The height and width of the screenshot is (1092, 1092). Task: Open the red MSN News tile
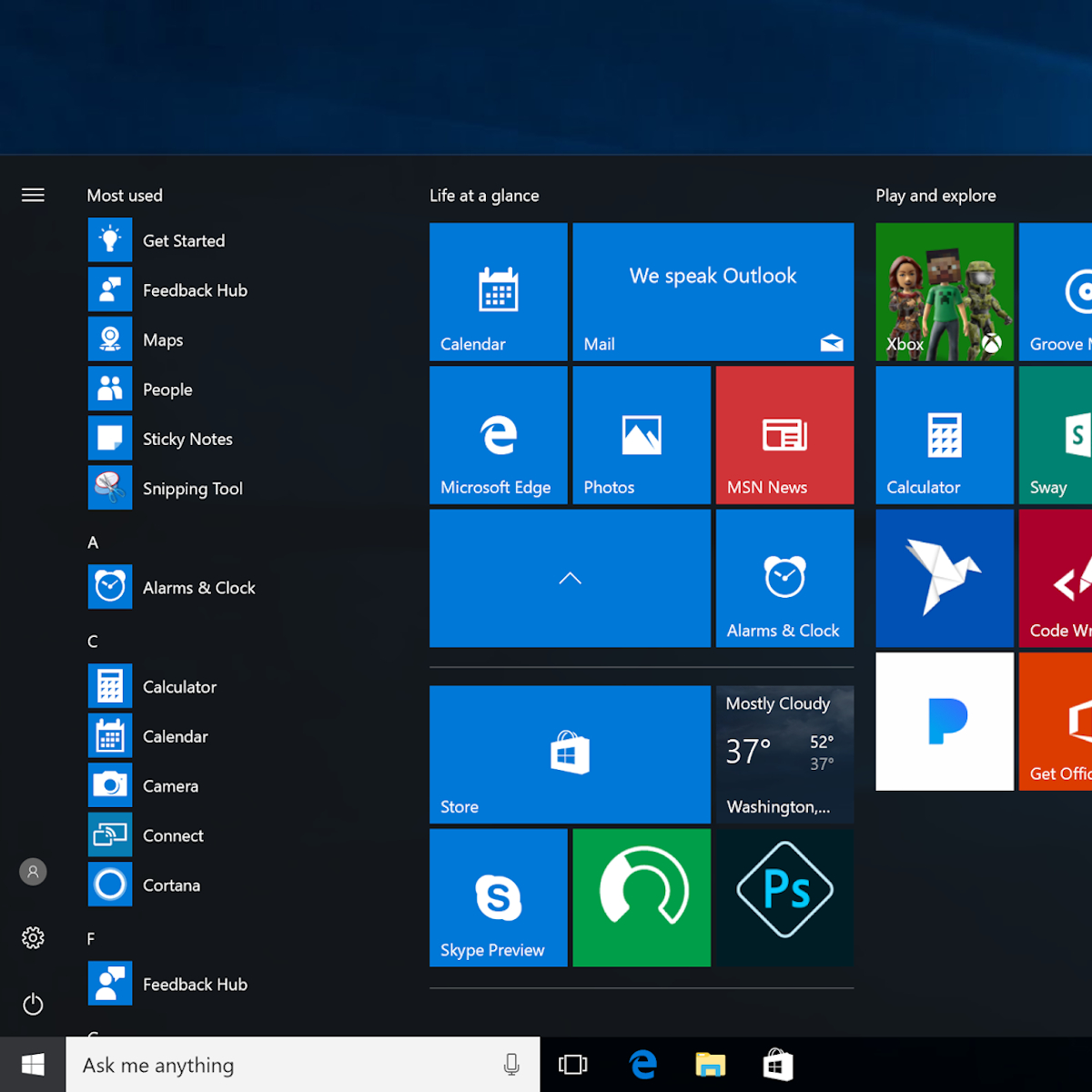785,435
